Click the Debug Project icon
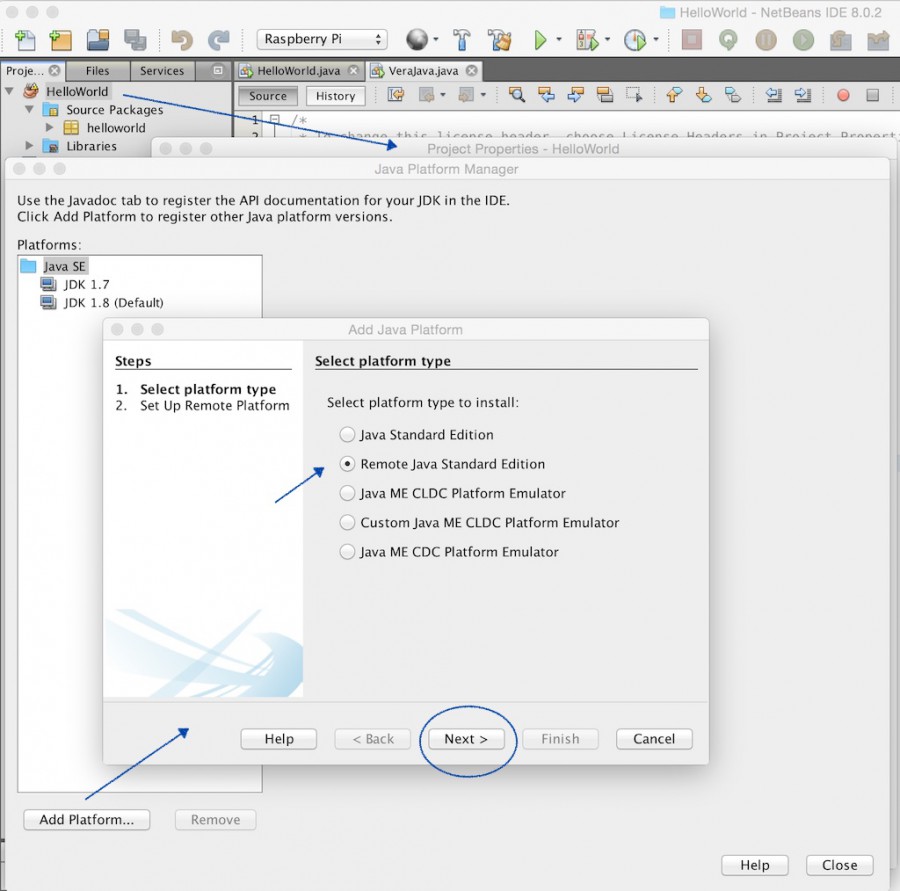The height and width of the screenshot is (891, 900). point(587,40)
